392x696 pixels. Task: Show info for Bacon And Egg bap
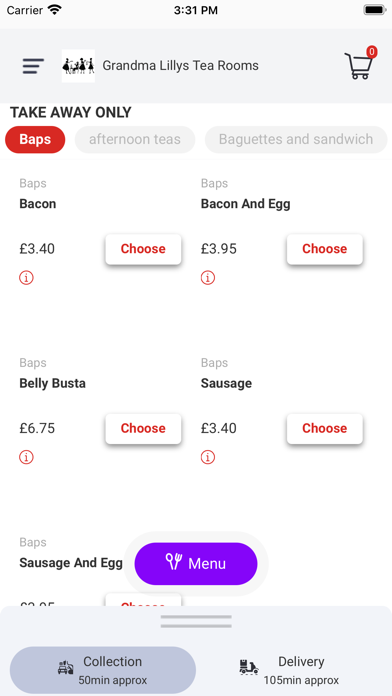tap(208, 278)
